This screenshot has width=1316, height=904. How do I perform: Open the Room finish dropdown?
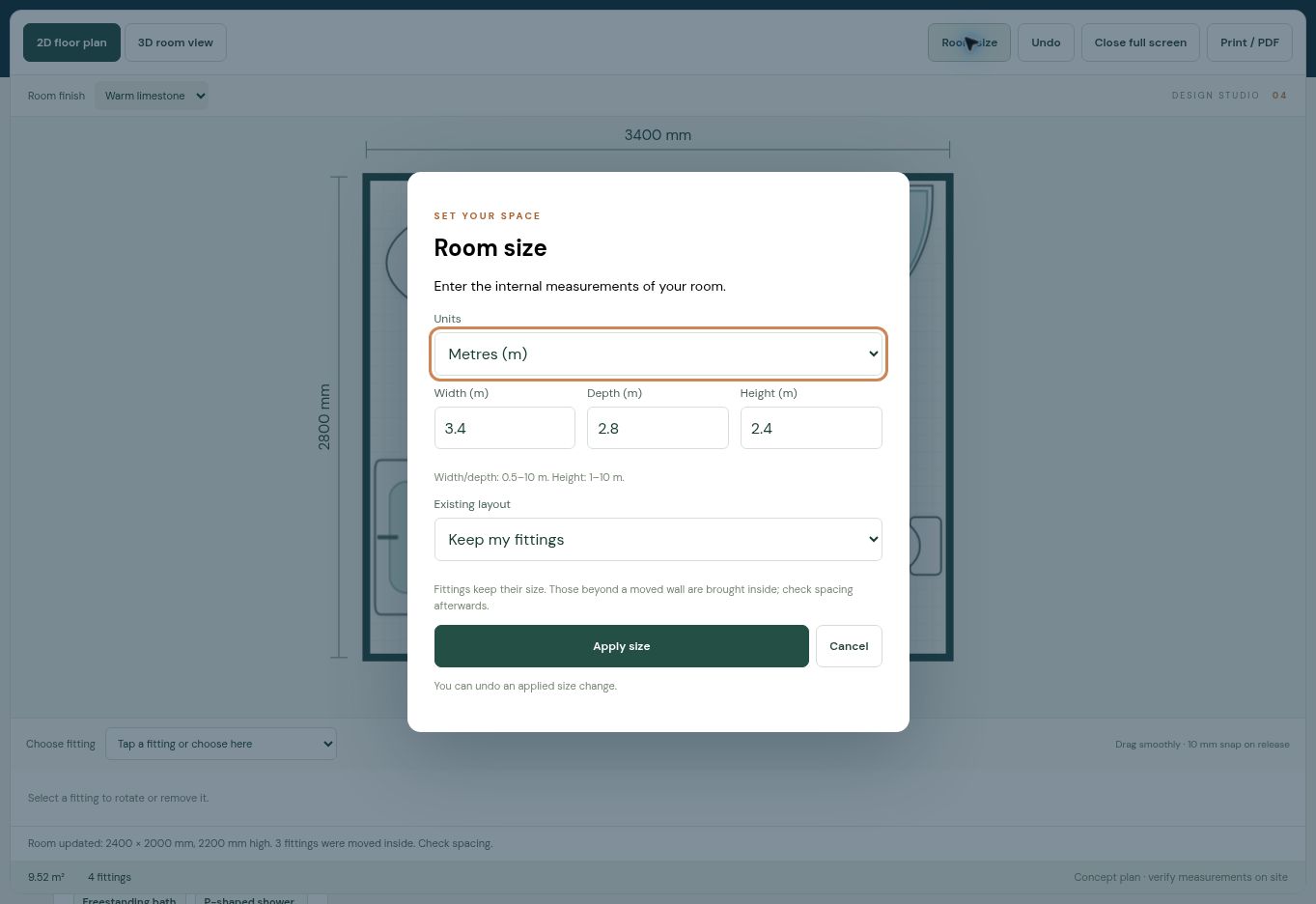pos(152,96)
